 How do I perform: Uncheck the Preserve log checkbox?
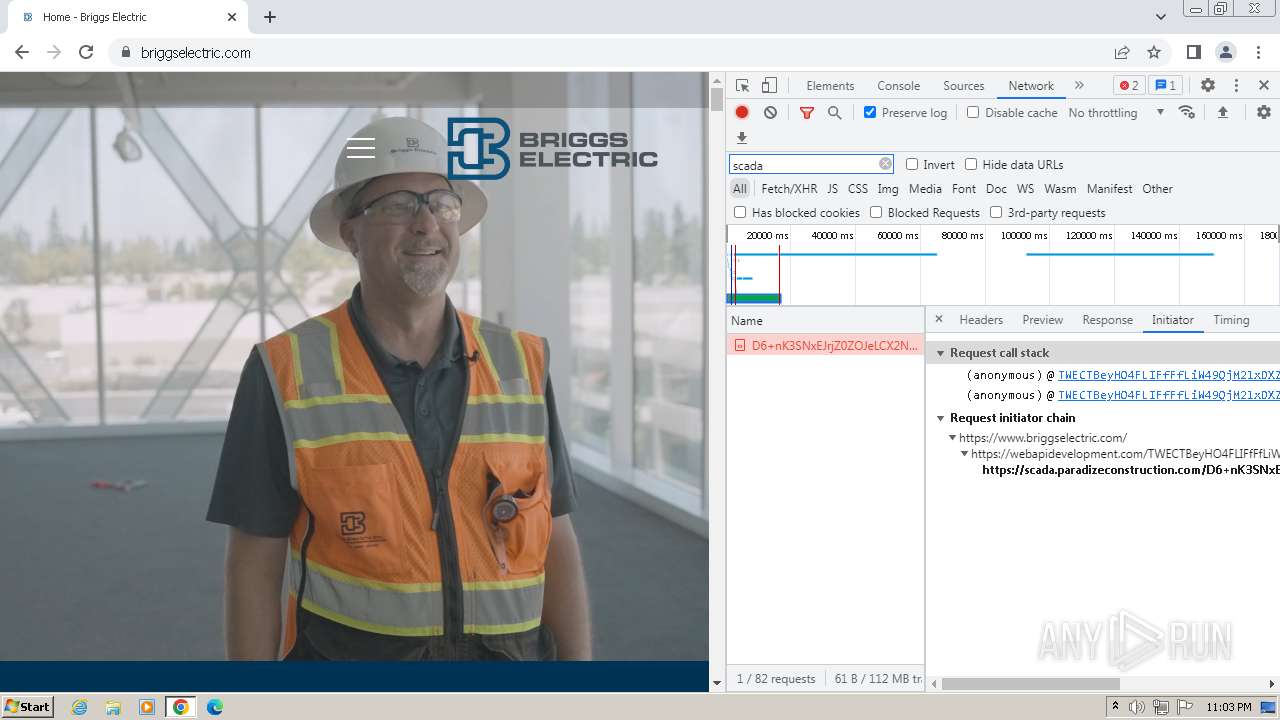(x=870, y=113)
